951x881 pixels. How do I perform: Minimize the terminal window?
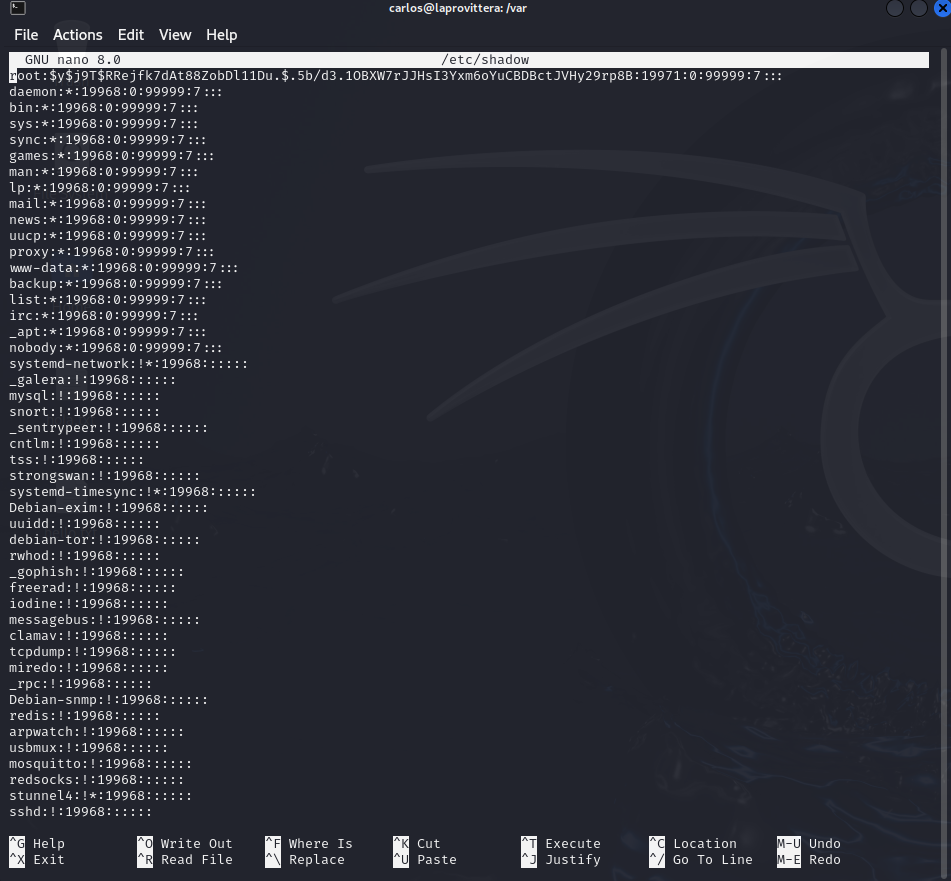pyautogui.click(x=895, y=8)
